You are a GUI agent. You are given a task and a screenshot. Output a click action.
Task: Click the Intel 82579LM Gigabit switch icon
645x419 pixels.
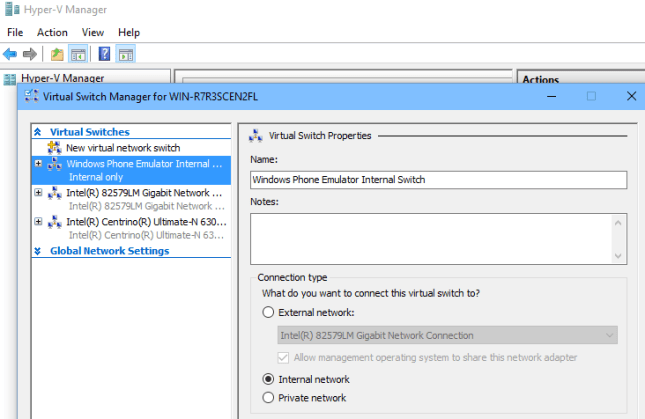pos(54,192)
